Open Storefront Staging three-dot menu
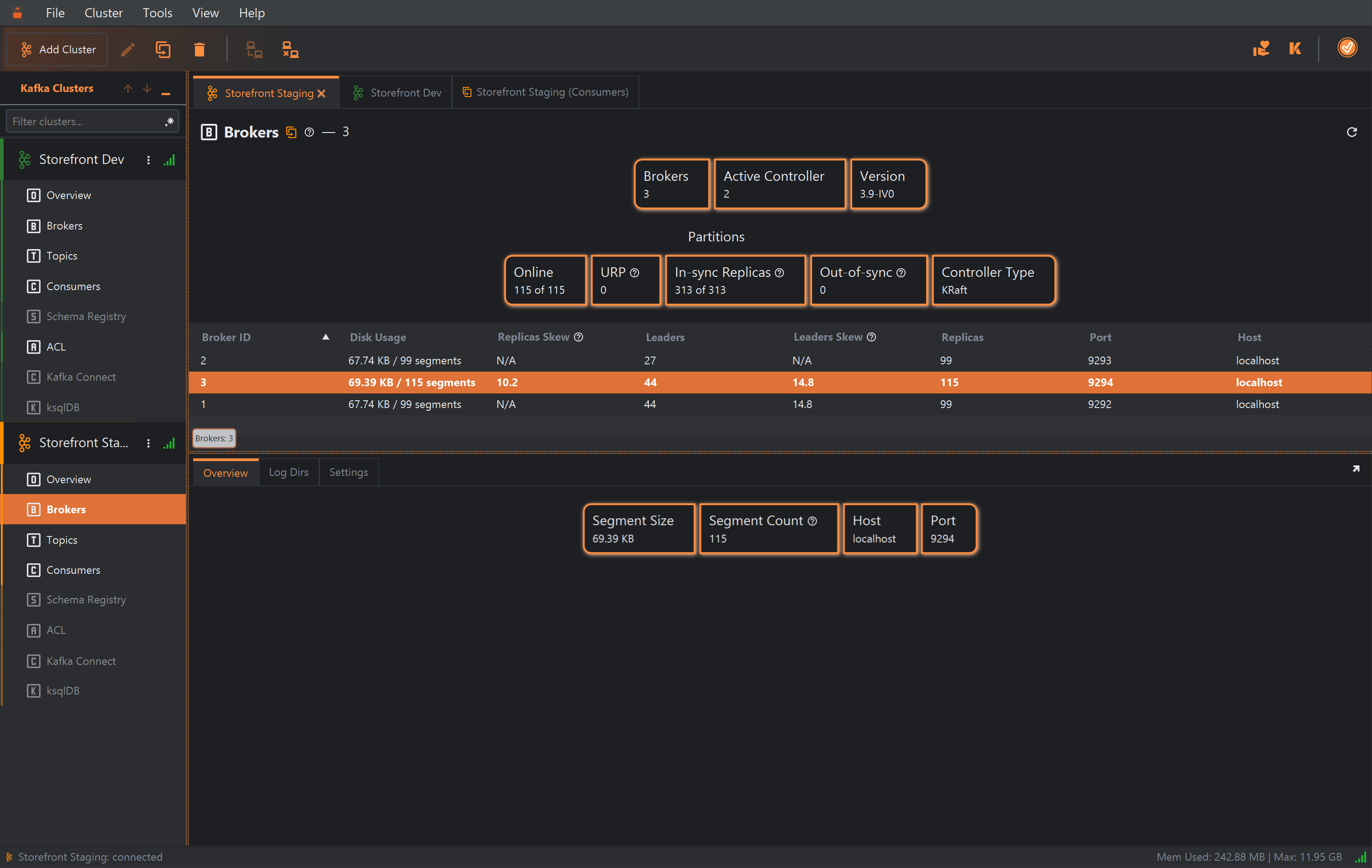Screen dimensions: 1372x868 click(148, 443)
